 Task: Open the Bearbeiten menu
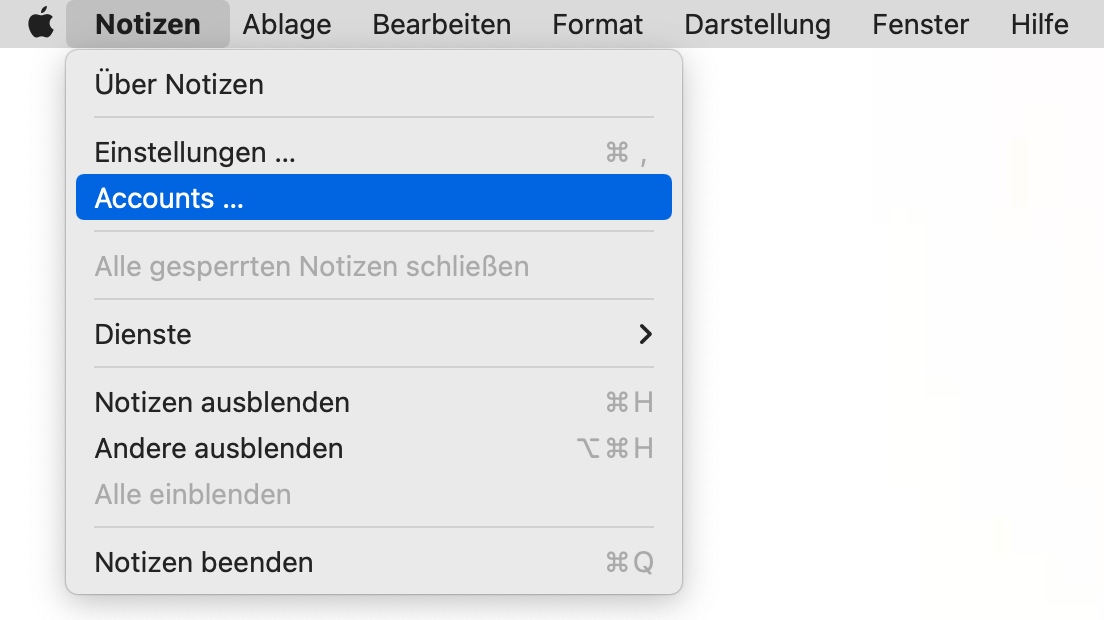[441, 24]
